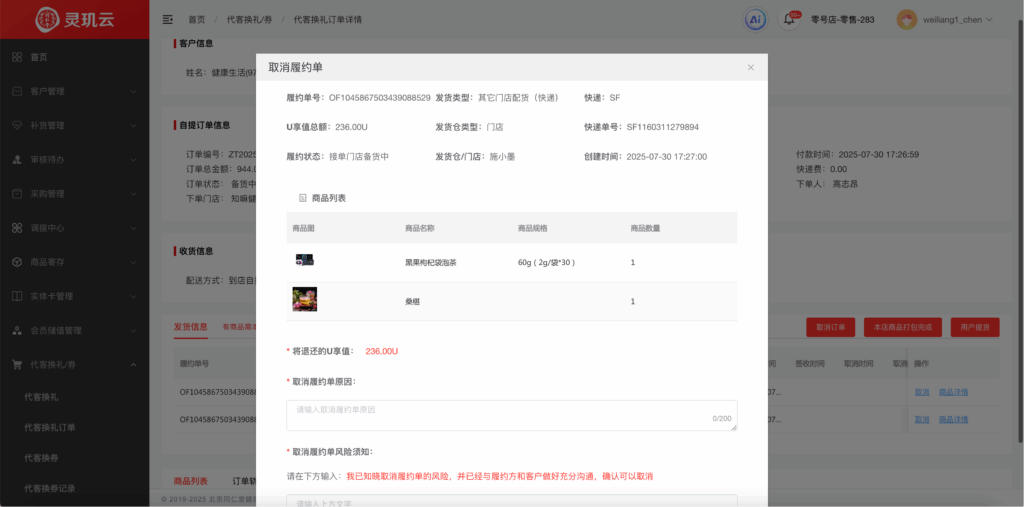1024x507 pixels.
Task: Click the 代客换礼/券 cart icon
Action: tap(17, 364)
